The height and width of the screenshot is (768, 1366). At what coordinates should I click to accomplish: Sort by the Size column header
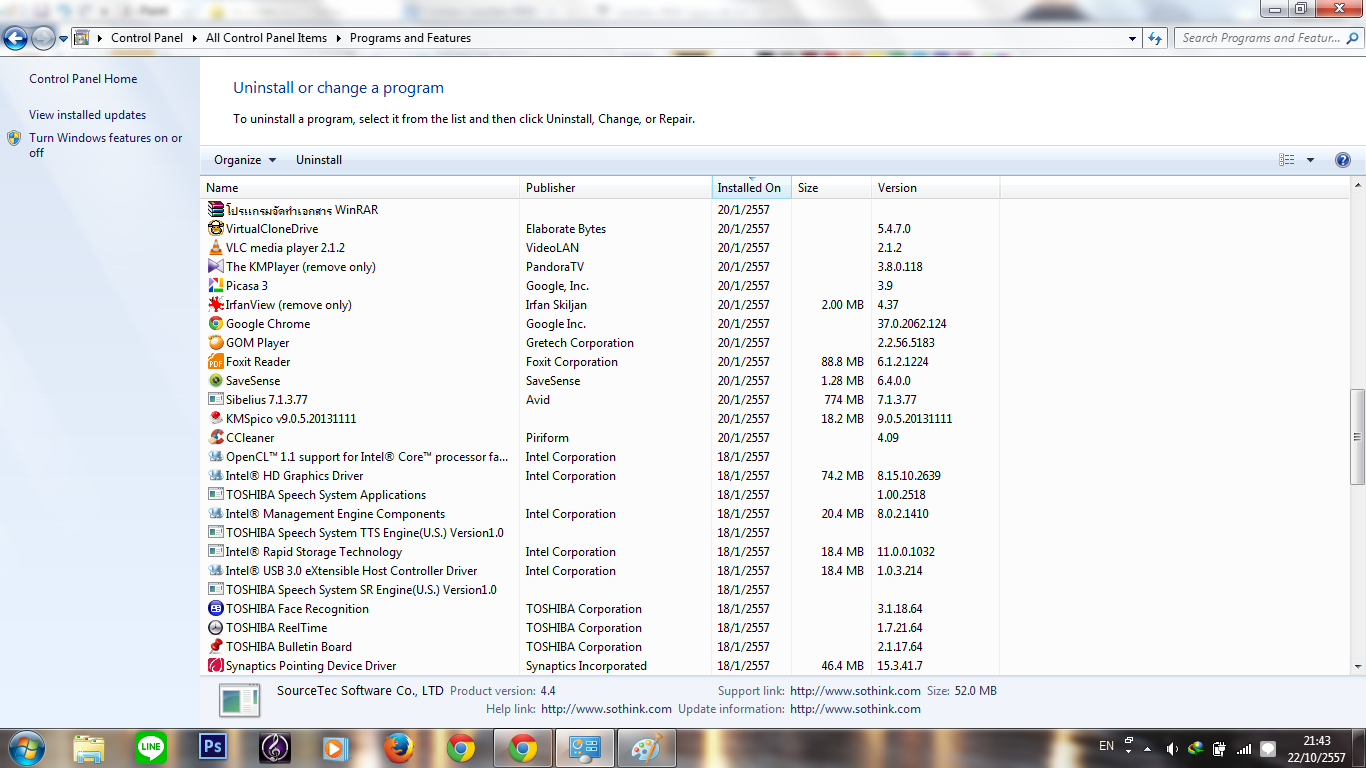832,188
